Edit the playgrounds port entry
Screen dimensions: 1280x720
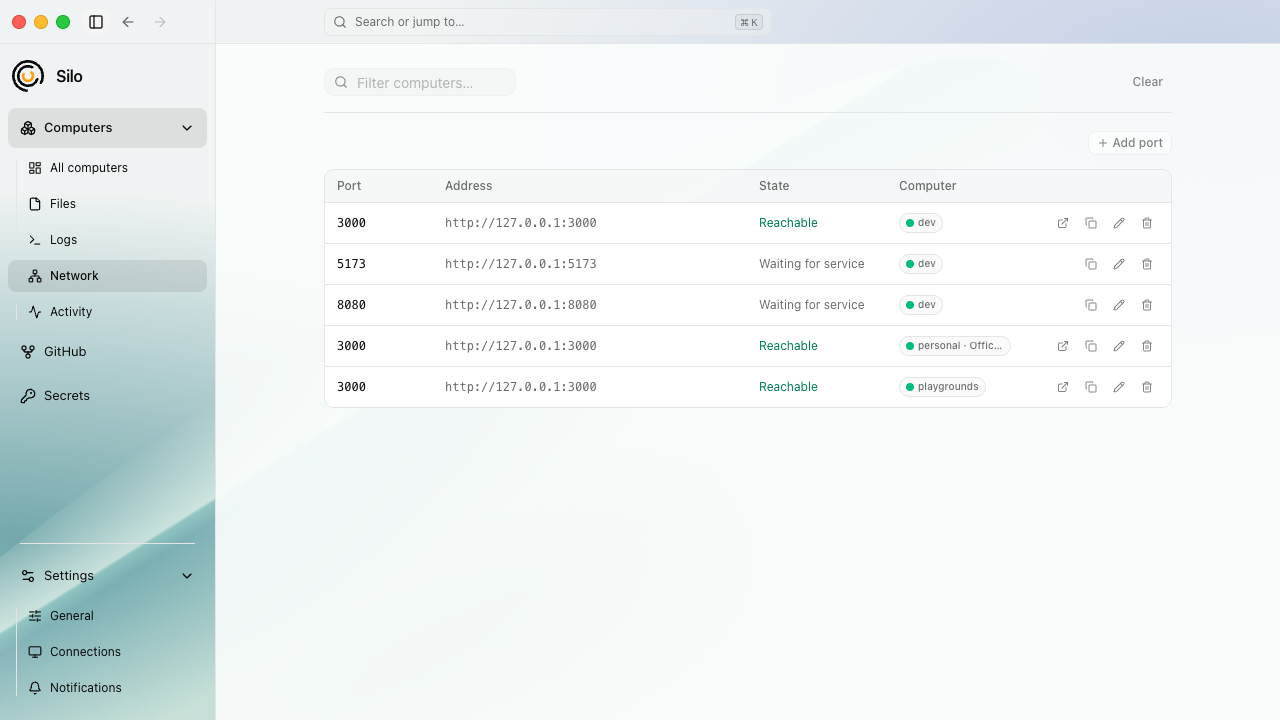(x=1119, y=387)
